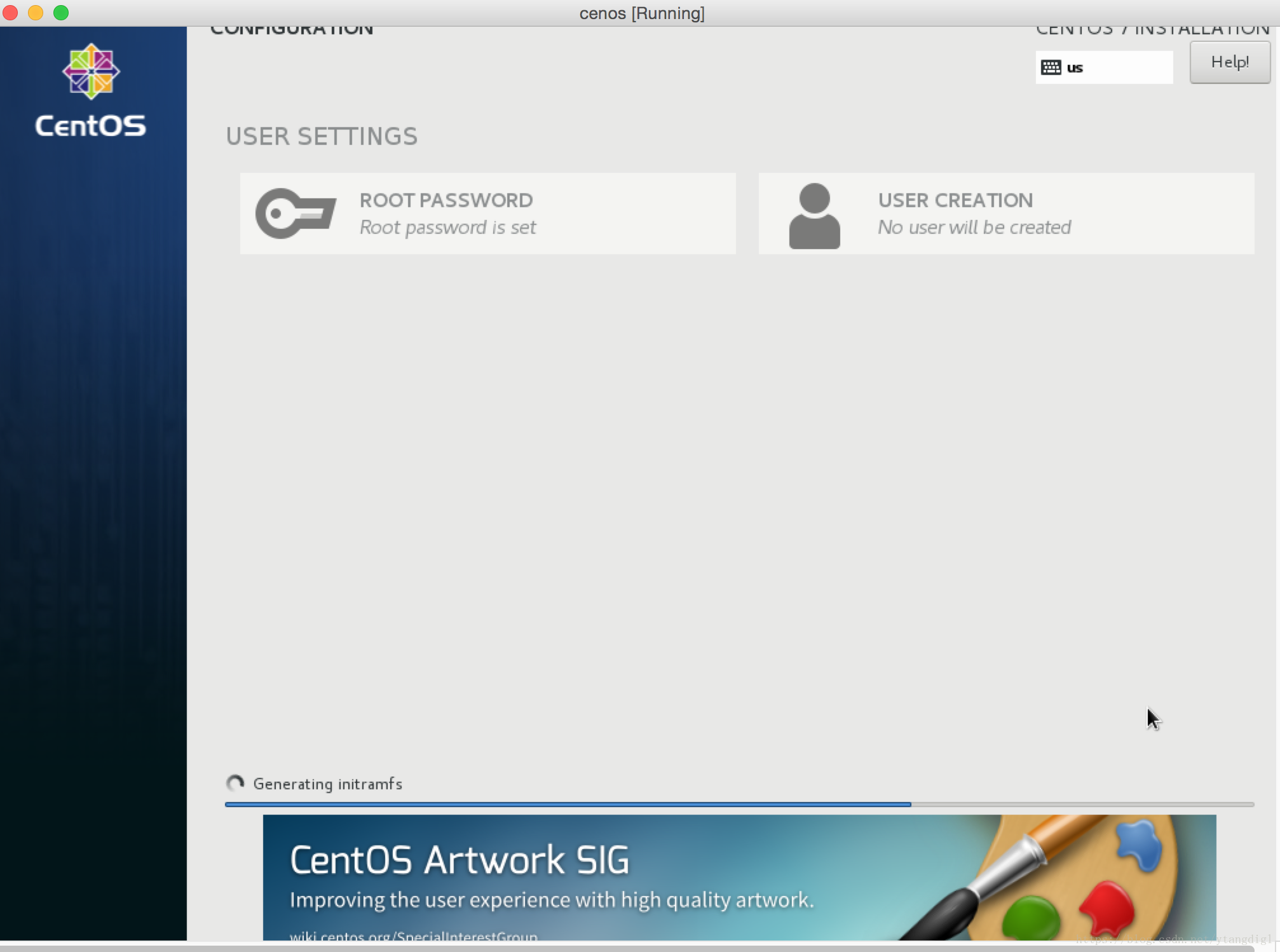Click the CentOS Artwork SIG banner
The height and width of the screenshot is (952, 1280).
point(739,877)
